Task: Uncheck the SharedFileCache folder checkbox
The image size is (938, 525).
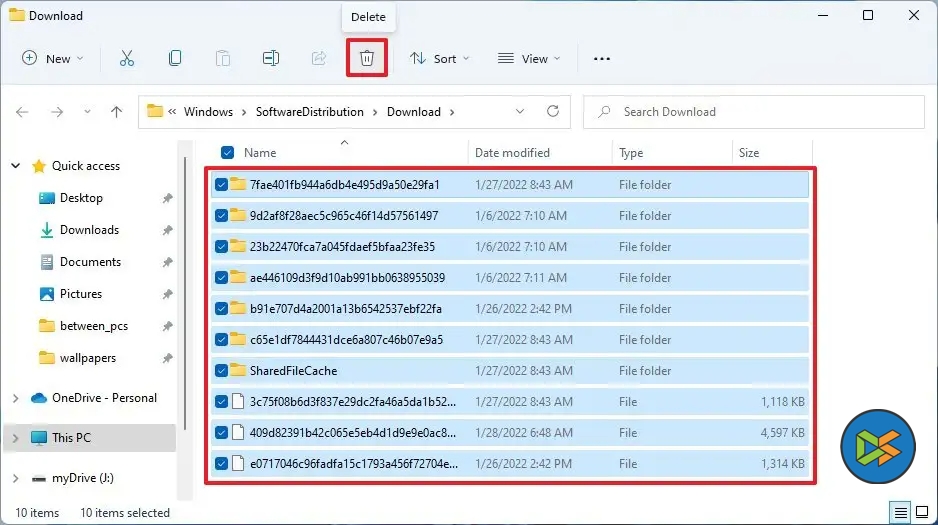Action: tap(221, 371)
